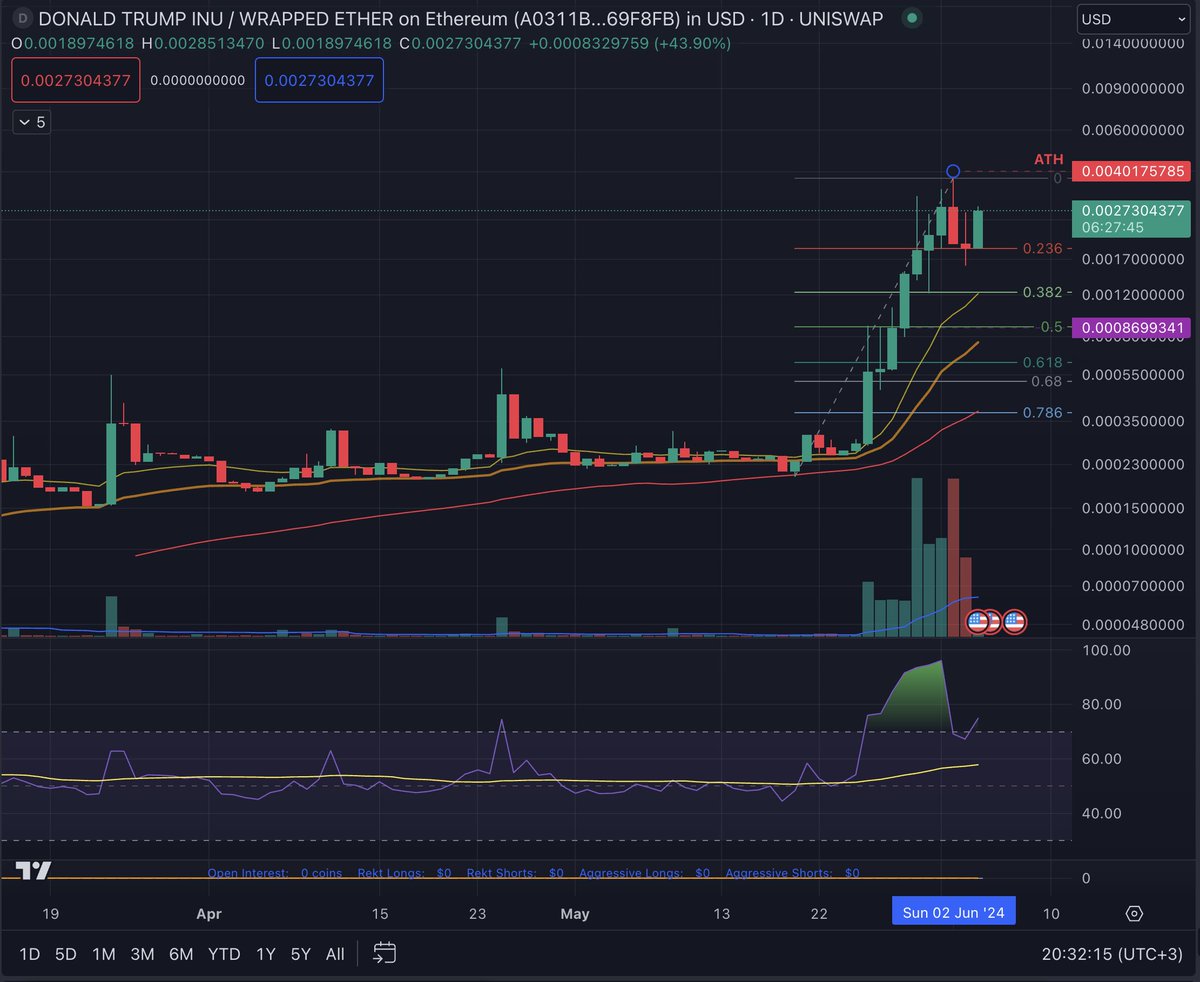Click the purple 0.0008699341 price label
The image size is (1200, 982).
(1130, 327)
